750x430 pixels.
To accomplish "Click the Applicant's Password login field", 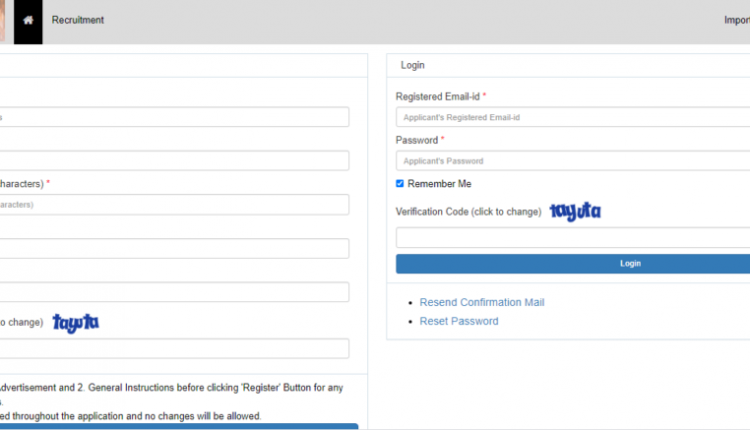I will click(x=572, y=161).
